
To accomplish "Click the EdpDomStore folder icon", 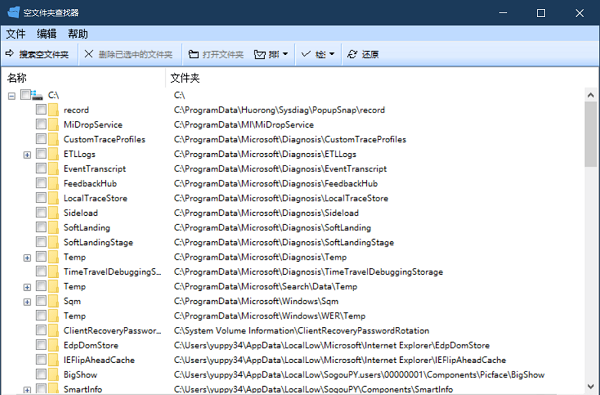I will pyautogui.click(x=54, y=345).
